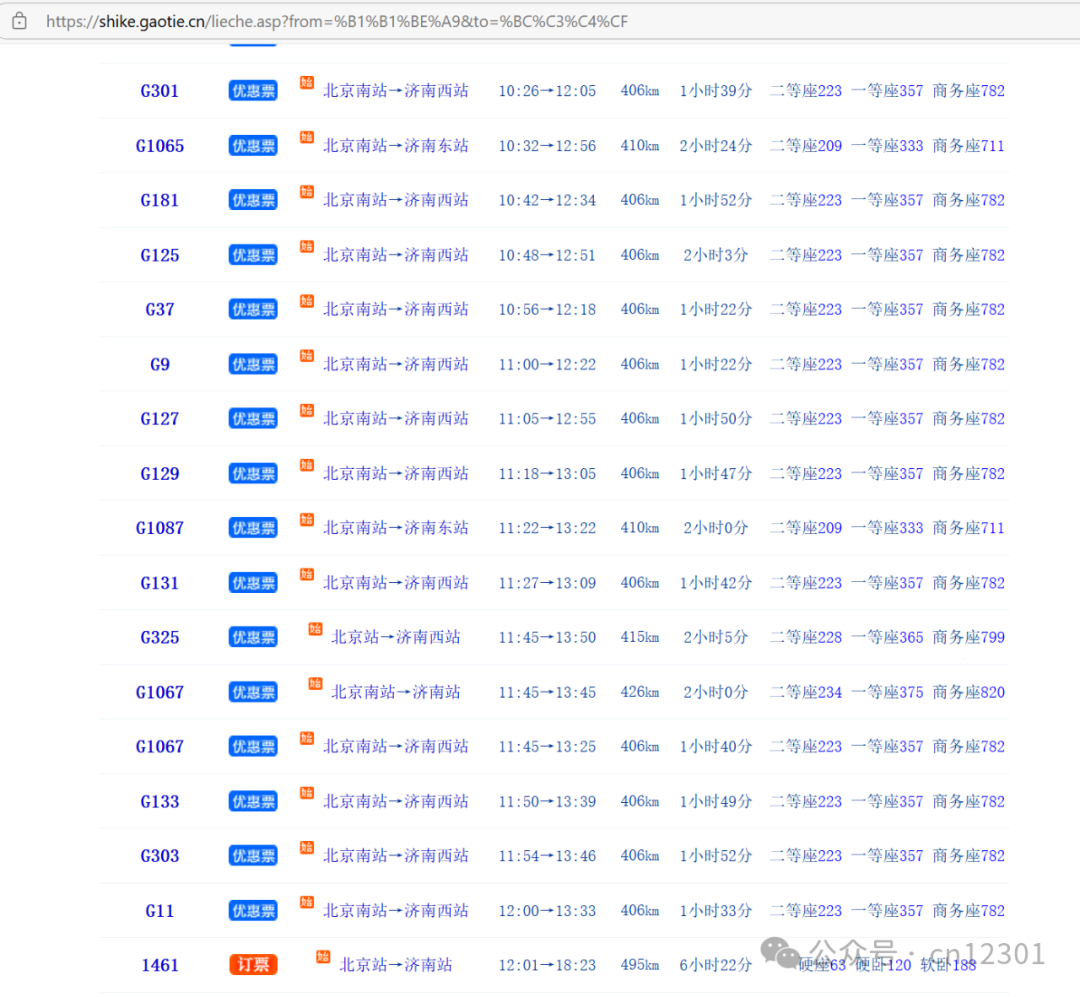
Task: Click origin-station 始 icon on G37 row
Action: pyautogui.click(x=307, y=301)
